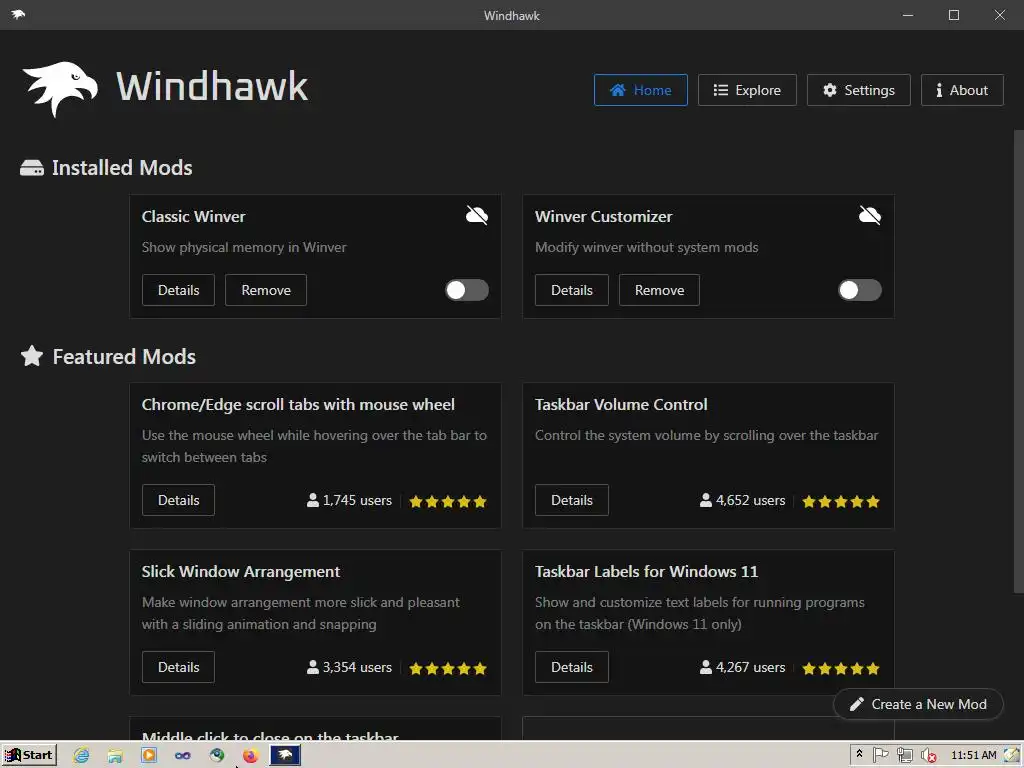Click Taskbar Labels for Windows 11 title

647,571
